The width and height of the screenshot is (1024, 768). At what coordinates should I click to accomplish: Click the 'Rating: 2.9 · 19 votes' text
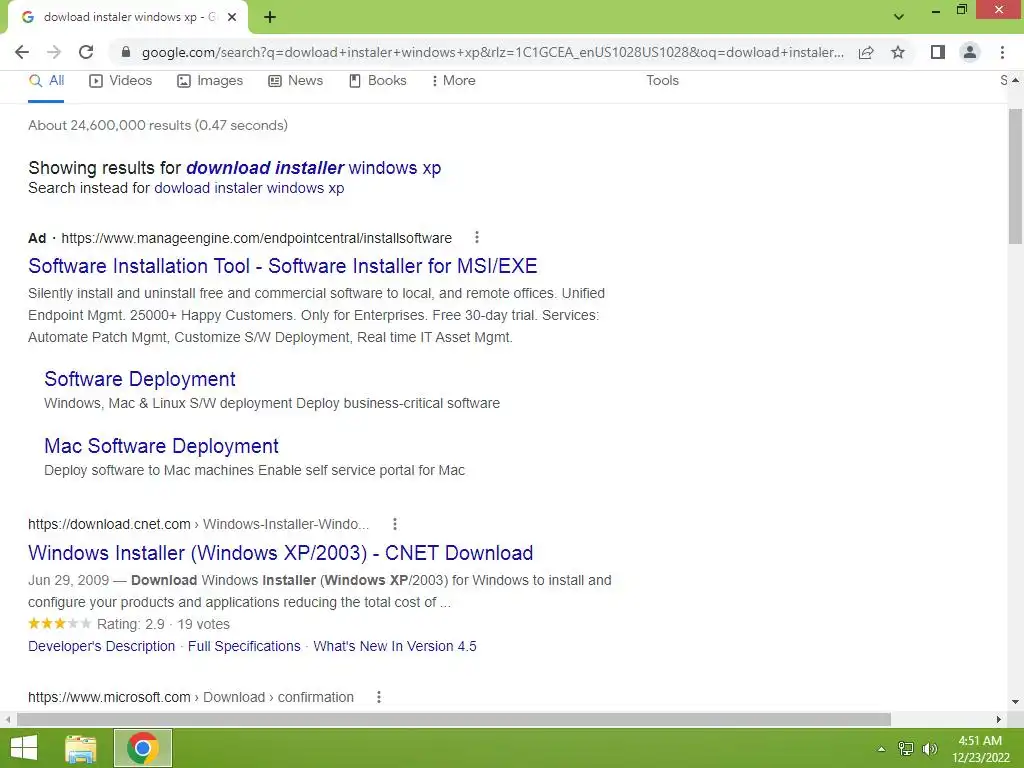tap(163, 624)
